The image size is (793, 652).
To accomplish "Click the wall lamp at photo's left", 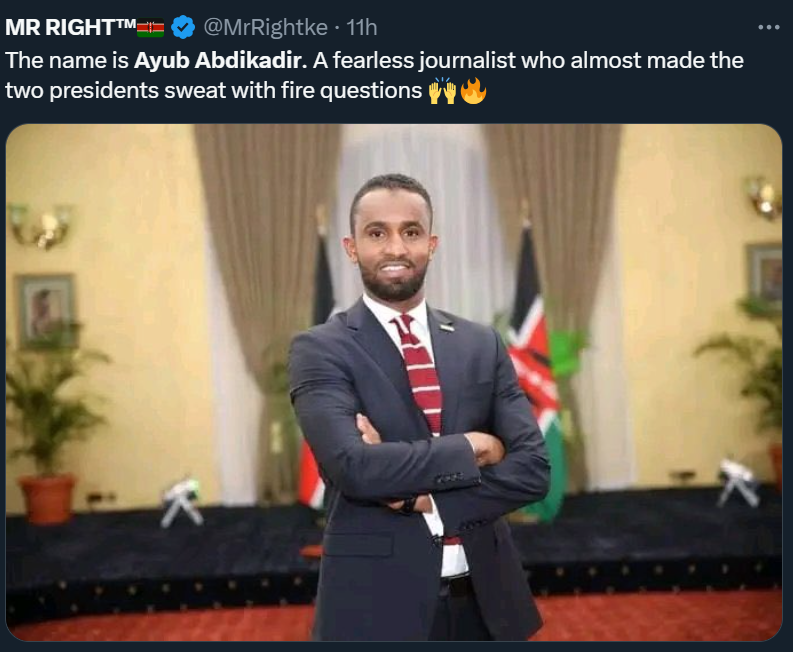I will tap(40, 226).
